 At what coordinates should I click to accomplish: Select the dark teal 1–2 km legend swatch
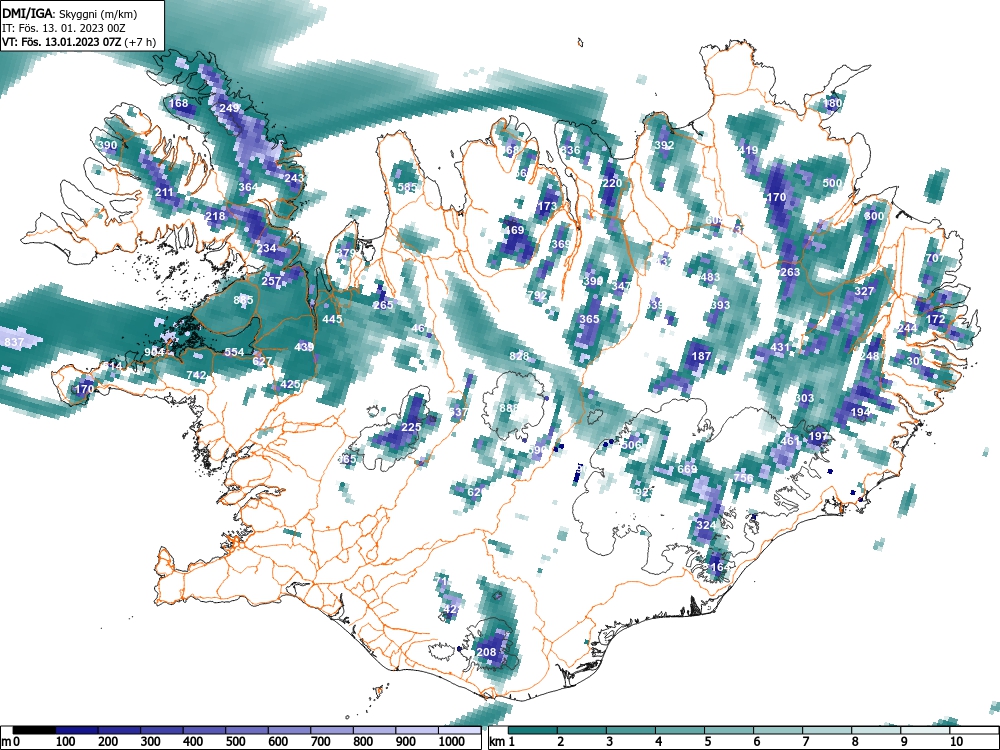(x=533, y=730)
